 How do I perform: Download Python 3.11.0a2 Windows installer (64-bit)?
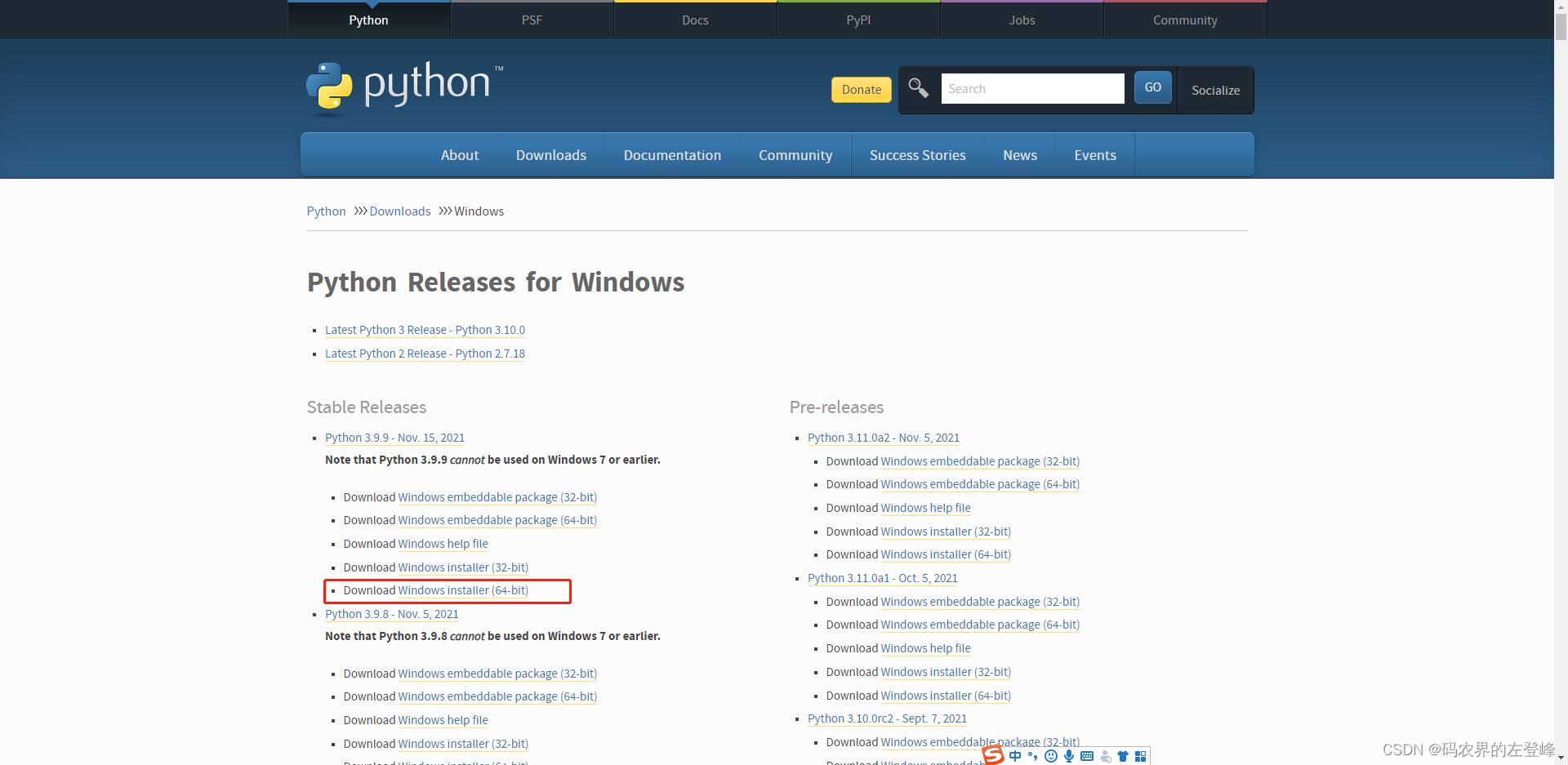946,554
